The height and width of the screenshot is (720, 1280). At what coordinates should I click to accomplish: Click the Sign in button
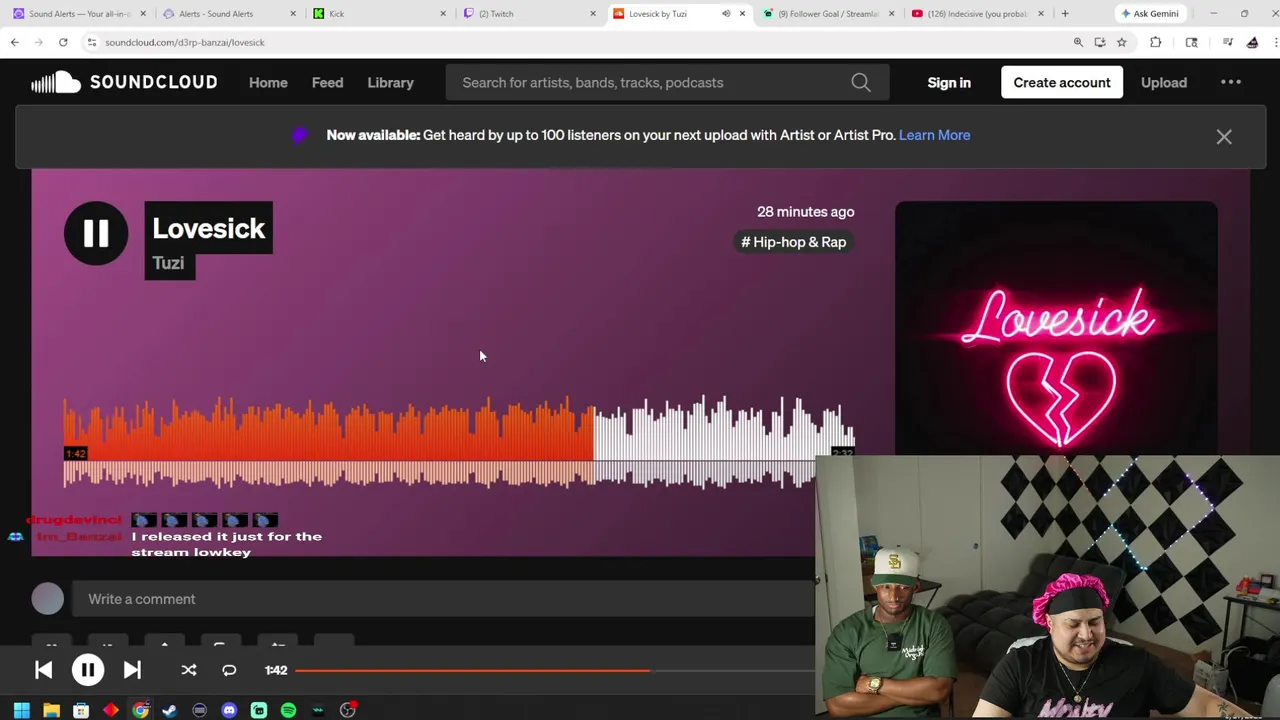point(949,82)
